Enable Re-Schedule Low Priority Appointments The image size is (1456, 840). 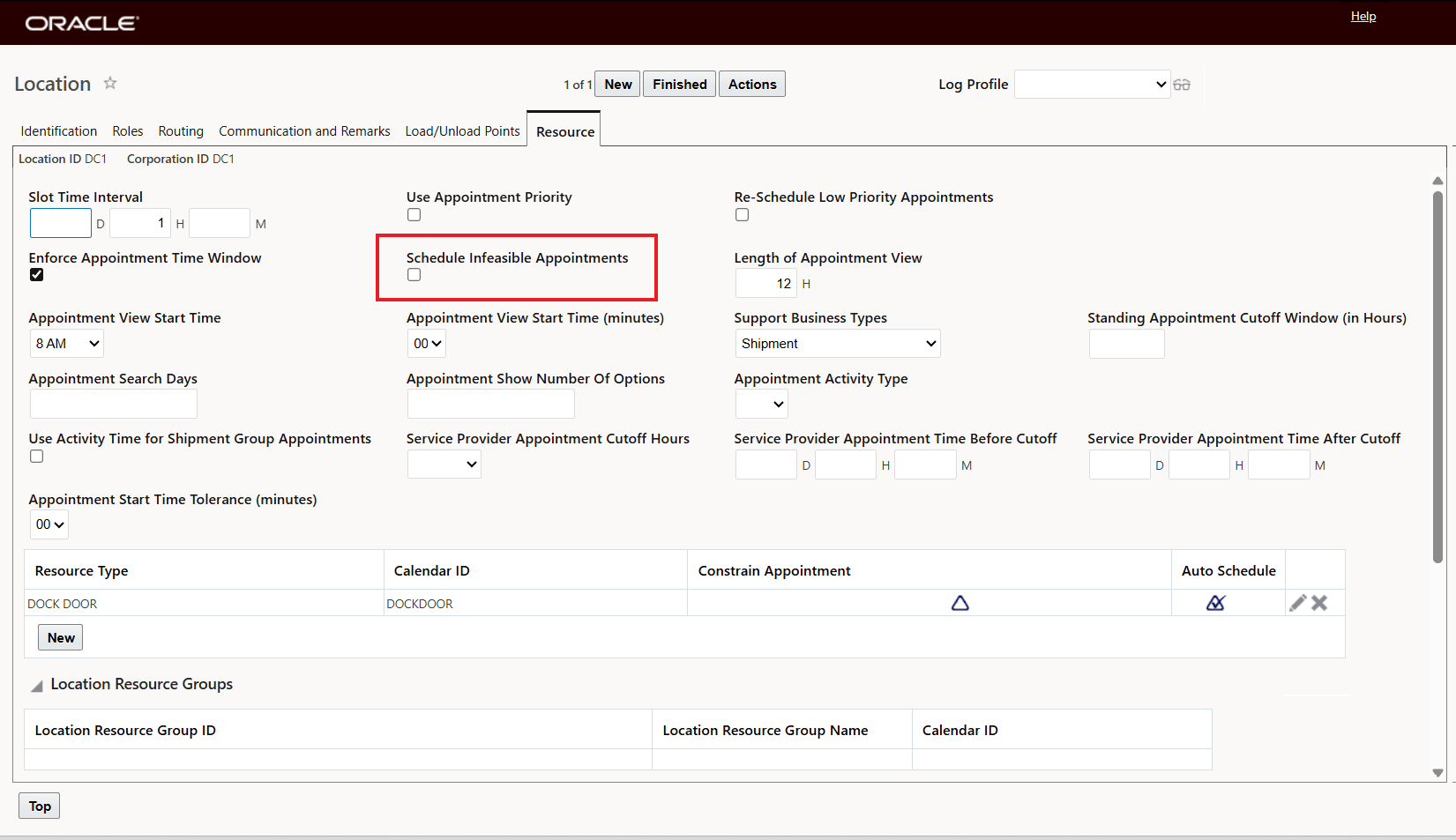(742, 214)
